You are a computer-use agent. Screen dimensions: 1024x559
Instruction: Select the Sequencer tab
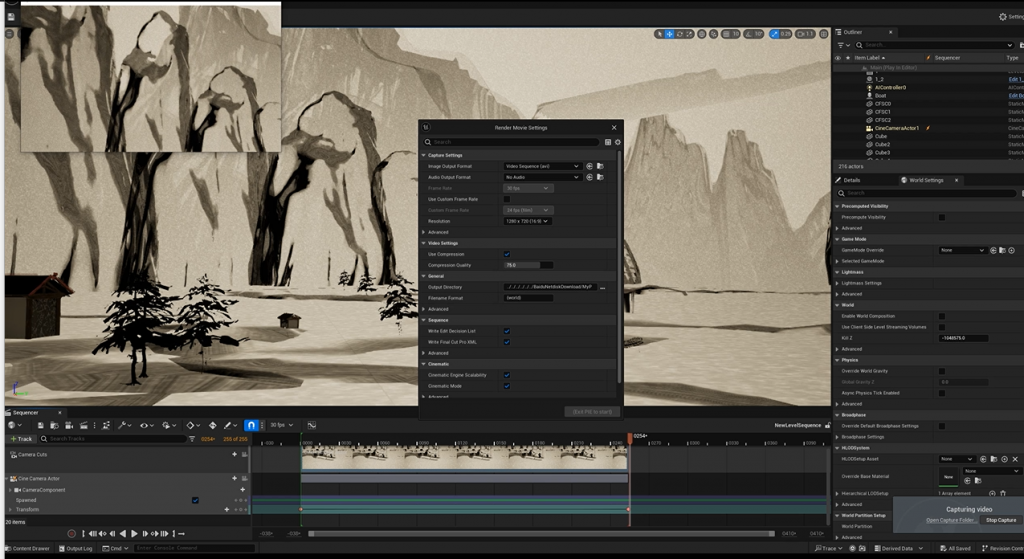click(x=26, y=413)
